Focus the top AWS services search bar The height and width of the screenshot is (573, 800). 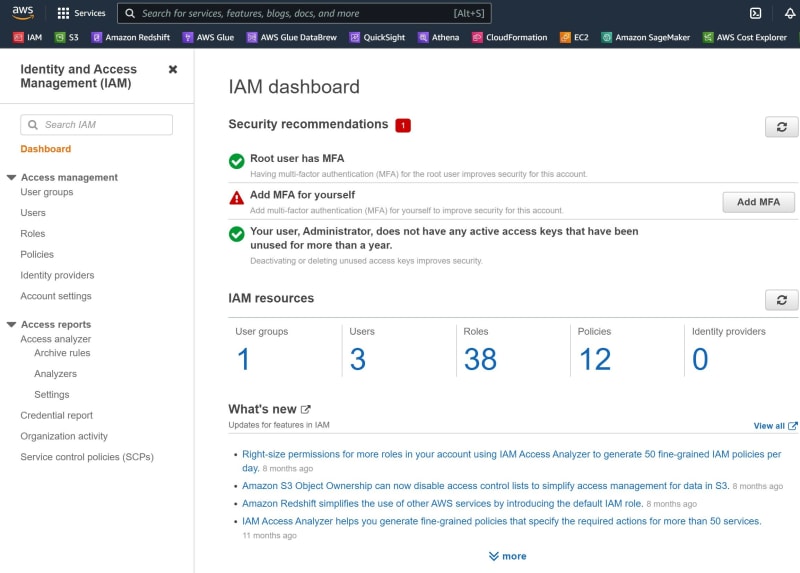[304, 13]
